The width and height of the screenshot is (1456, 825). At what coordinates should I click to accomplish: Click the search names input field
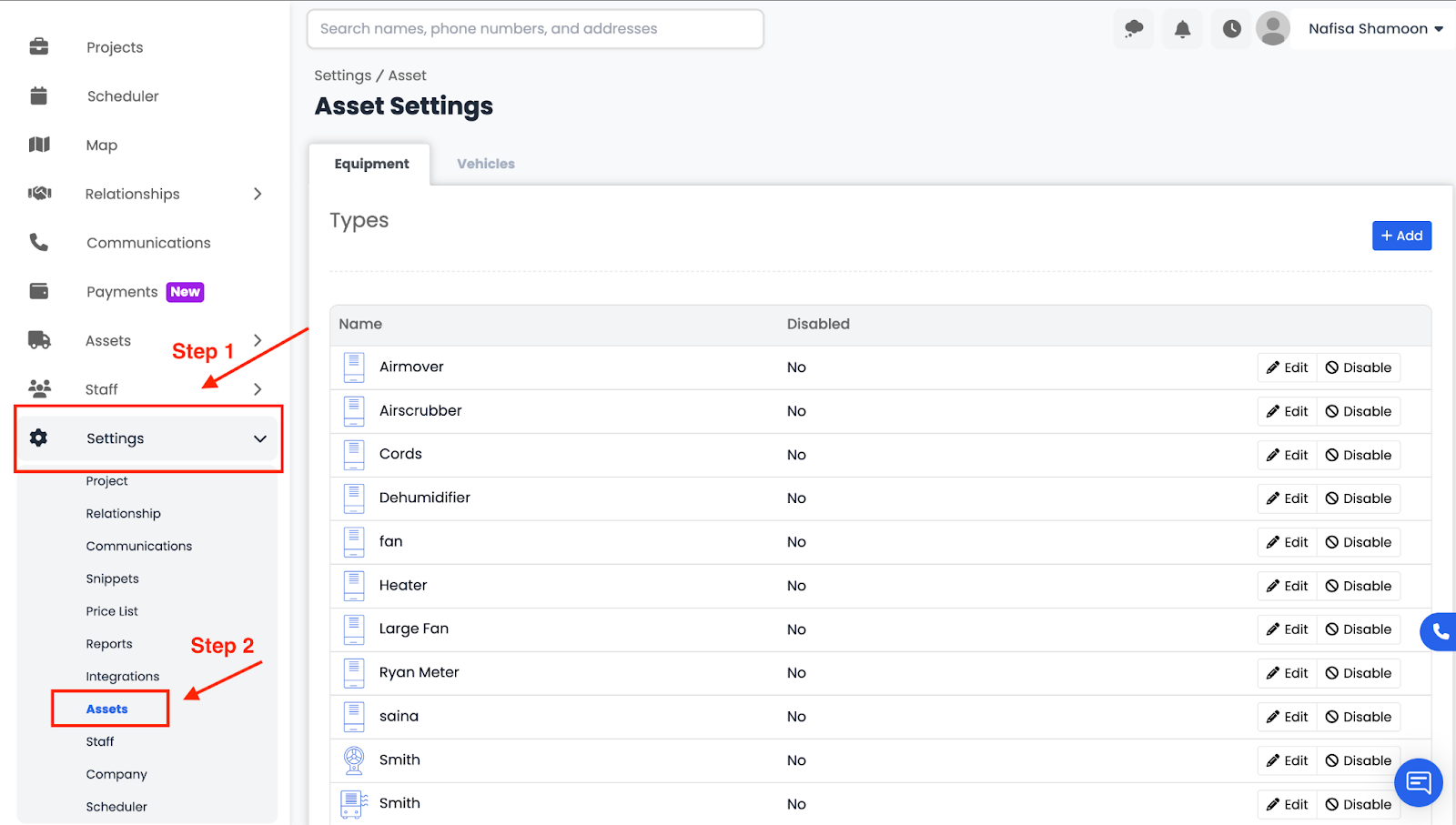pyautogui.click(x=535, y=29)
